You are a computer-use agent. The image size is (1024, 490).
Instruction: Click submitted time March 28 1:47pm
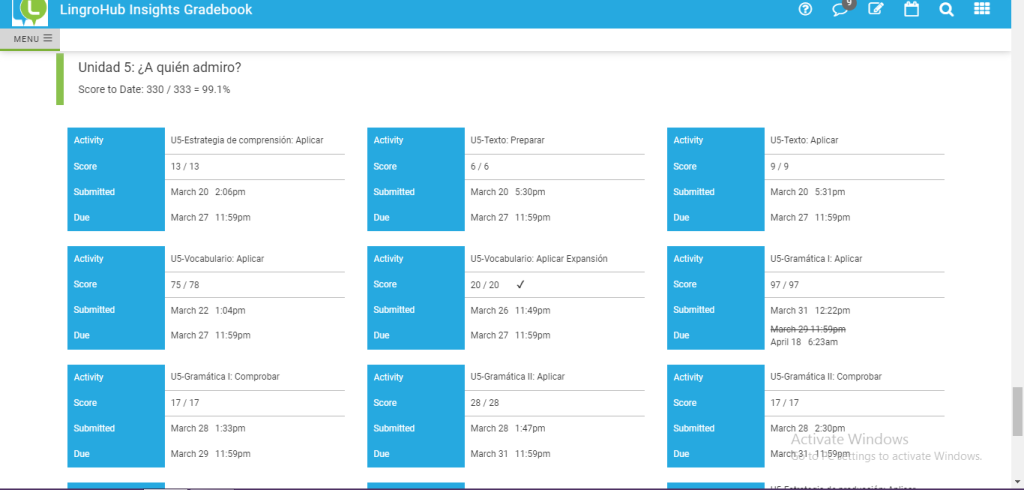[x=507, y=429]
